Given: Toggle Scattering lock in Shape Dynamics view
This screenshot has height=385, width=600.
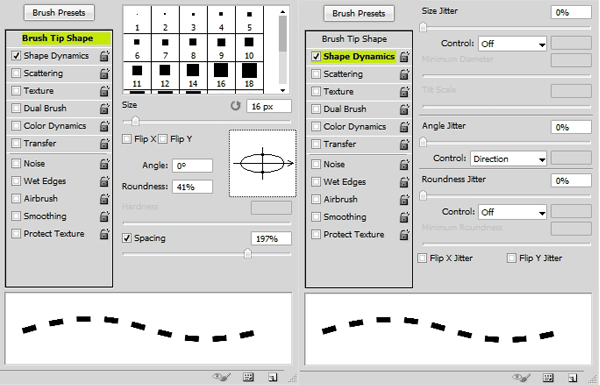Looking at the screenshot, I should (x=404, y=74).
